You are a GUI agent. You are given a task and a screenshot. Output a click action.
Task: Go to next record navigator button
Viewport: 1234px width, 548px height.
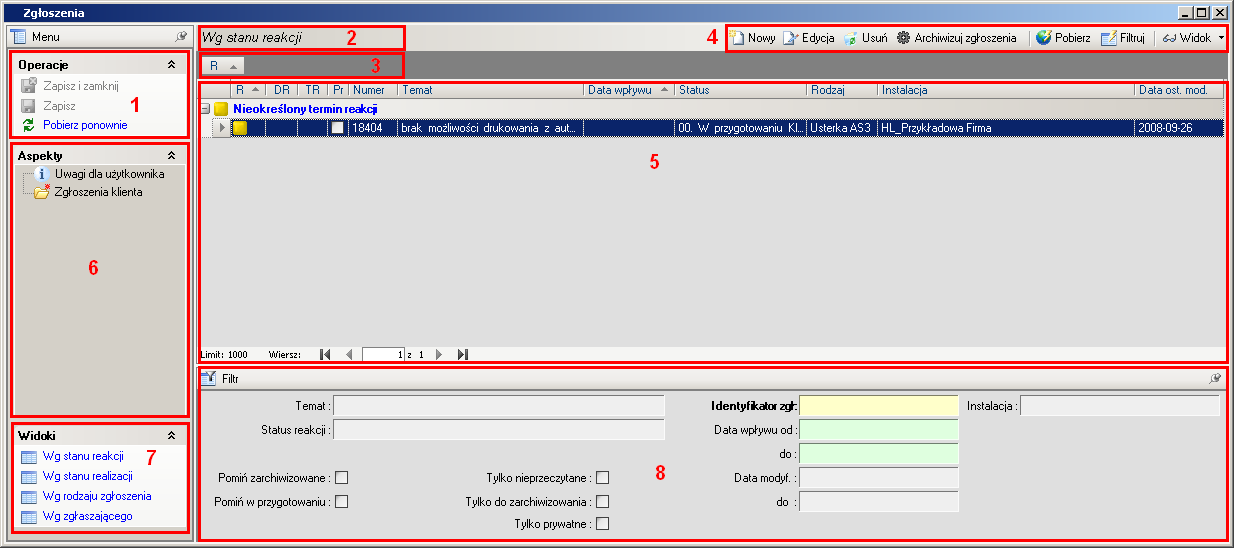[439, 354]
